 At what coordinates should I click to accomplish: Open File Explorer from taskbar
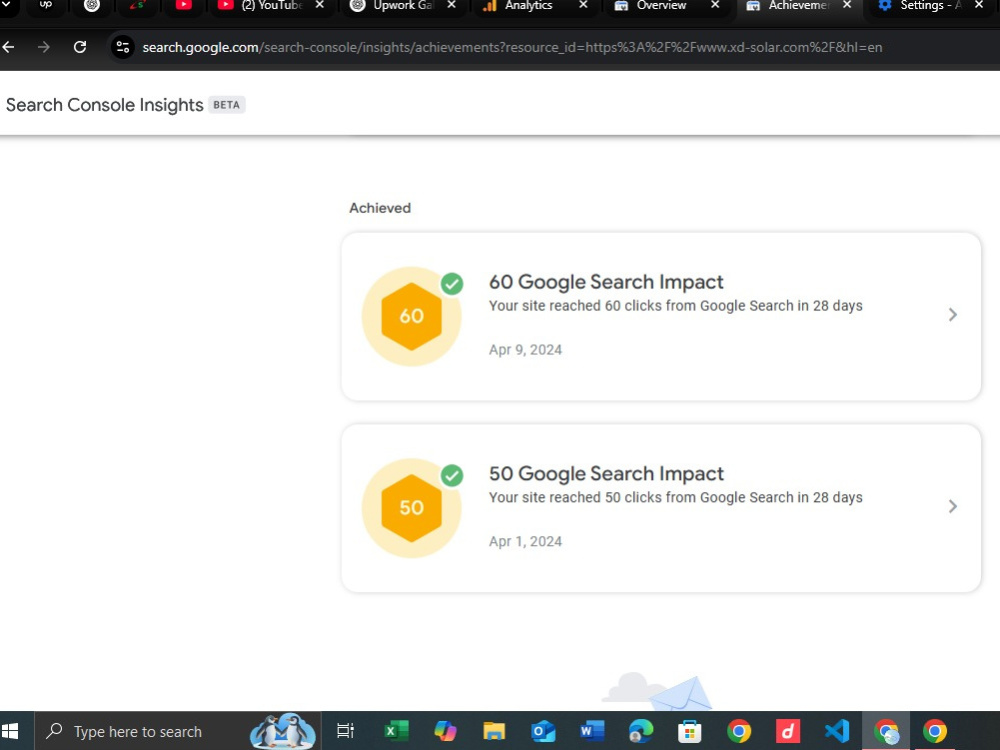(x=494, y=731)
